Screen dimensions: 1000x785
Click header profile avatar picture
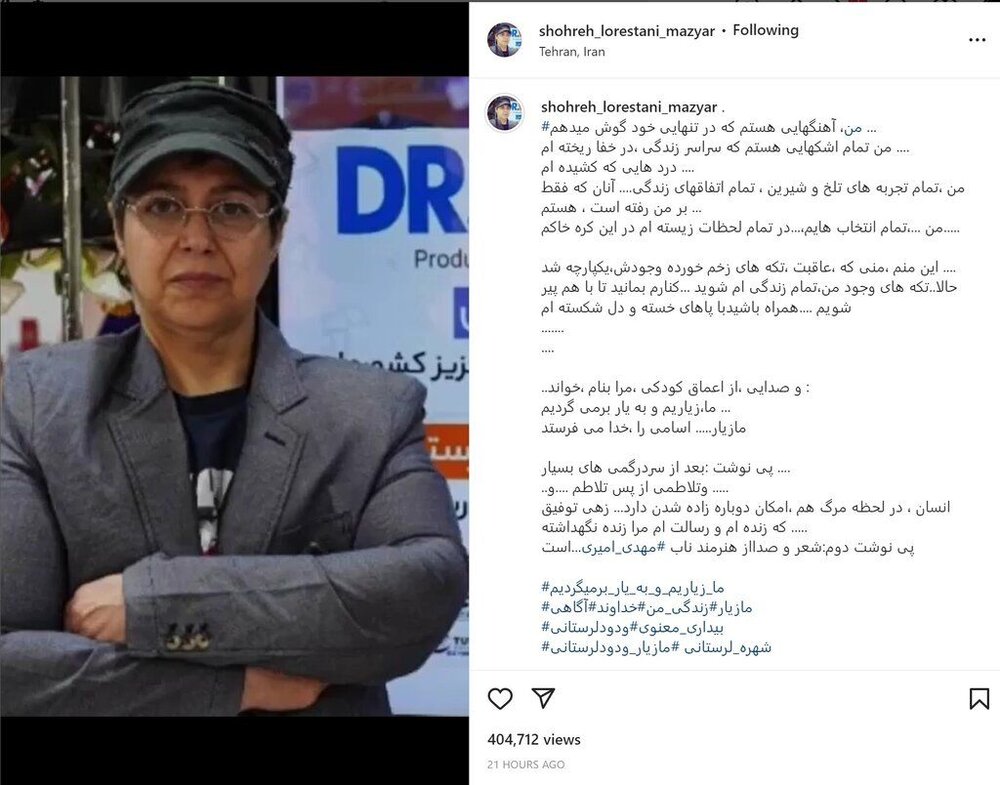[x=504, y=40]
